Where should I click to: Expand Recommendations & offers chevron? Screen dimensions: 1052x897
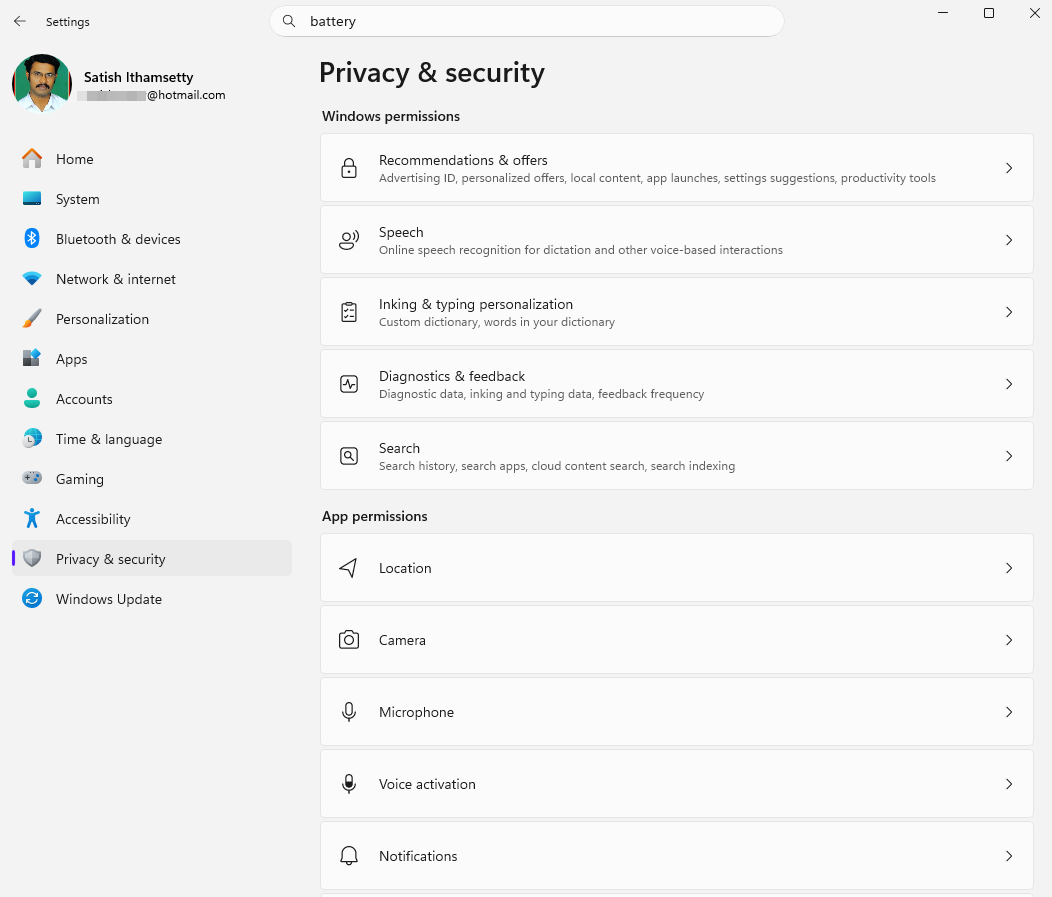tap(1009, 168)
